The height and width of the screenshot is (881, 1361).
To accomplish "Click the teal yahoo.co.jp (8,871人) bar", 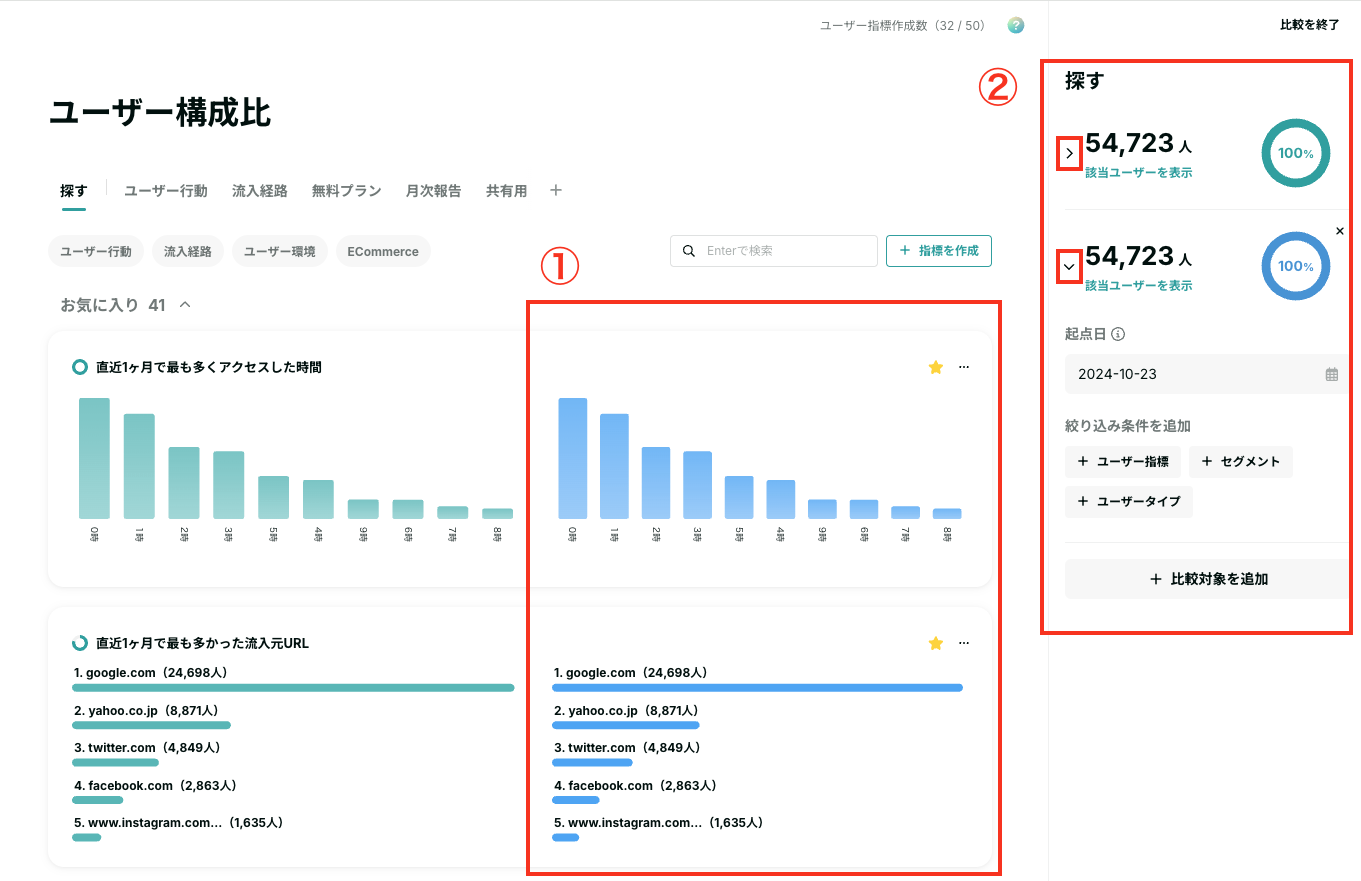I will 151,725.
